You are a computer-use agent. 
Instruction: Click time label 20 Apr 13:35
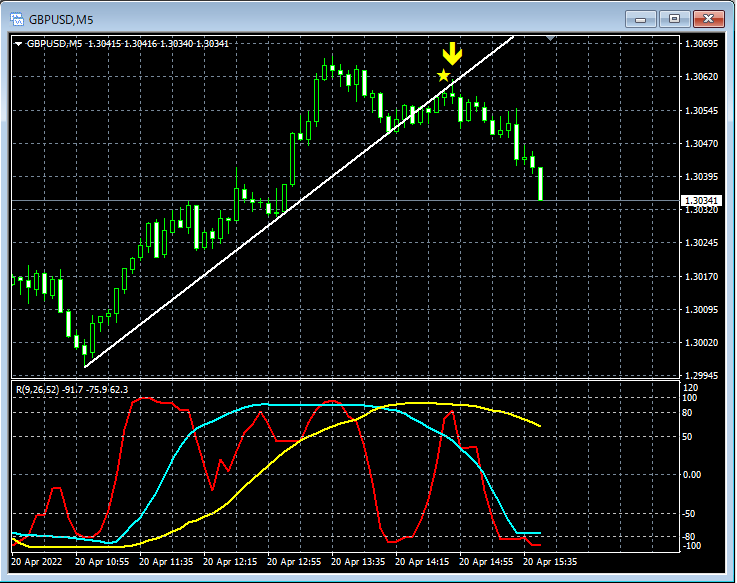(358, 561)
